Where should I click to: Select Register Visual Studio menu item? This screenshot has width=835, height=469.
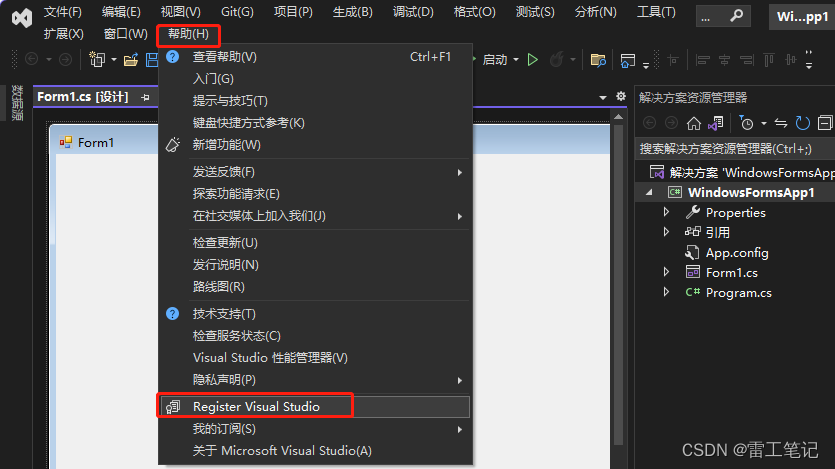click(x=315, y=407)
